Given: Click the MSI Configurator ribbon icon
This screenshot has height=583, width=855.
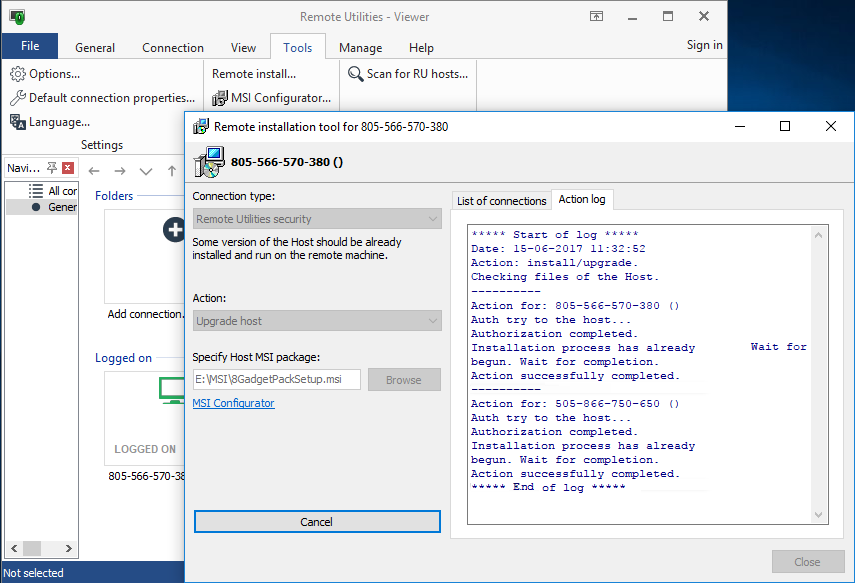Looking at the screenshot, I should click(220, 98).
